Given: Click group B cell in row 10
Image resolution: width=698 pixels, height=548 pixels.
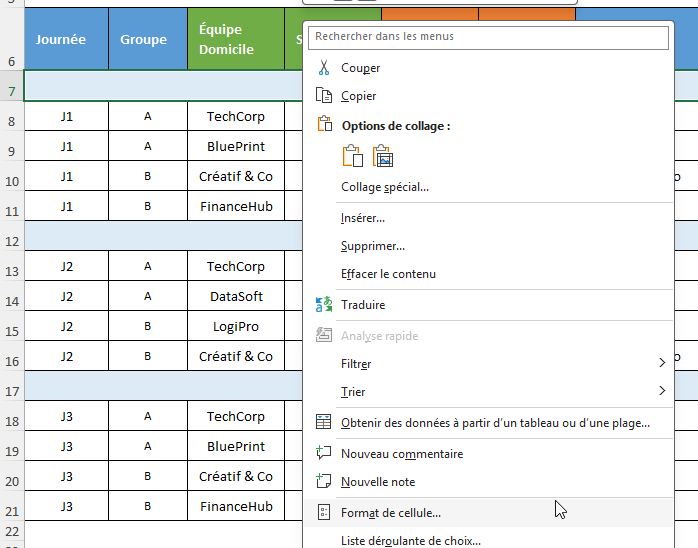Looking at the screenshot, I should click(148, 176).
